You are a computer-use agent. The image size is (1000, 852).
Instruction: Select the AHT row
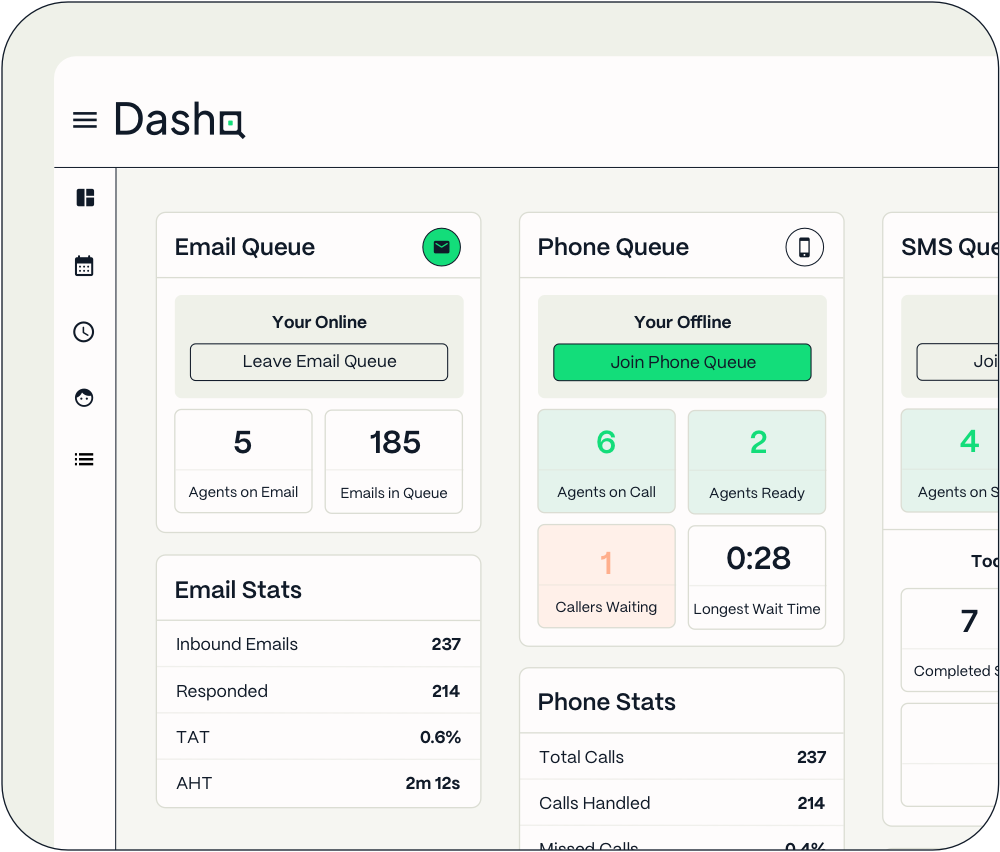(x=318, y=782)
